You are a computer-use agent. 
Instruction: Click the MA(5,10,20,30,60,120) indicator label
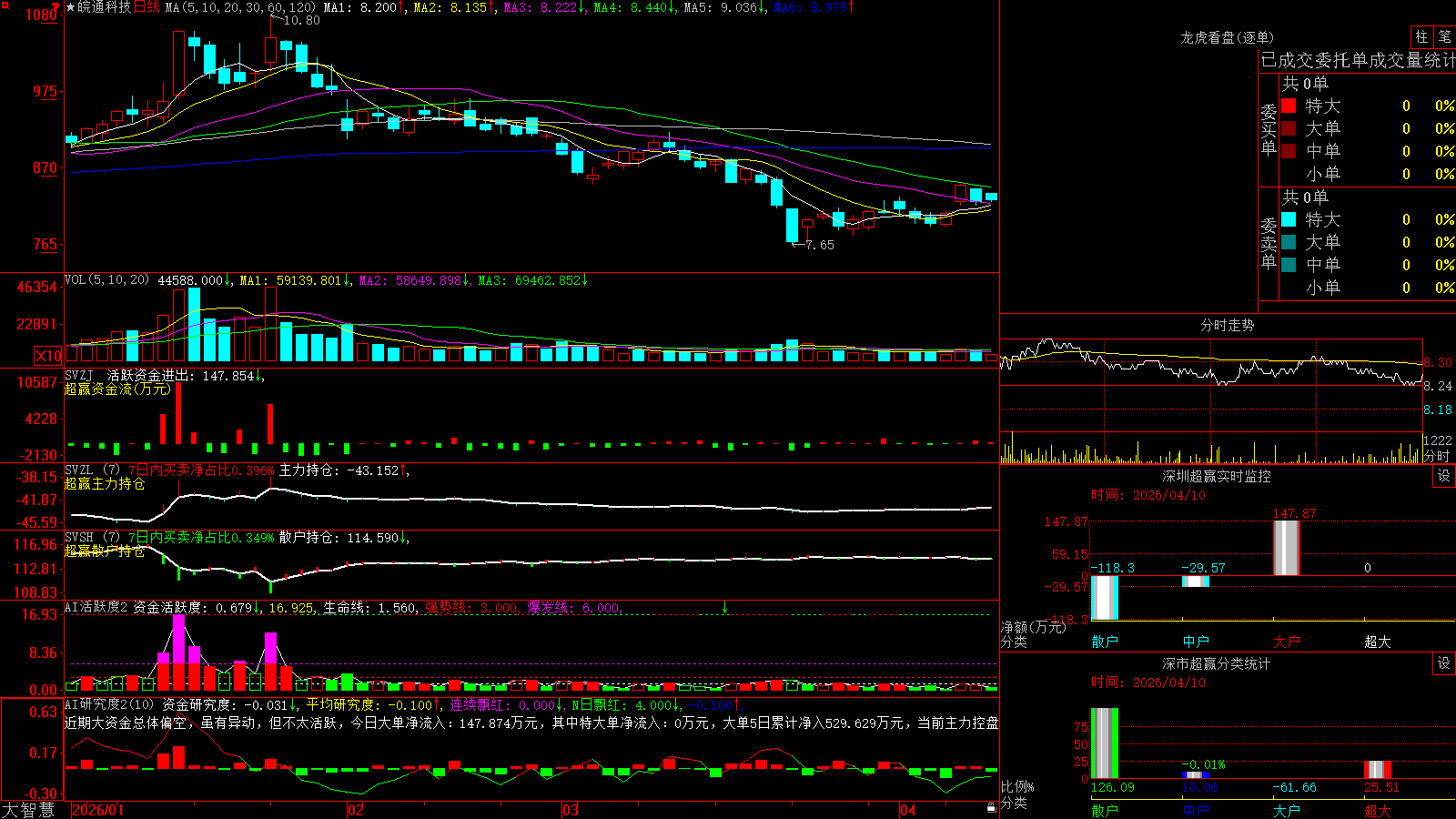(241, 7)
